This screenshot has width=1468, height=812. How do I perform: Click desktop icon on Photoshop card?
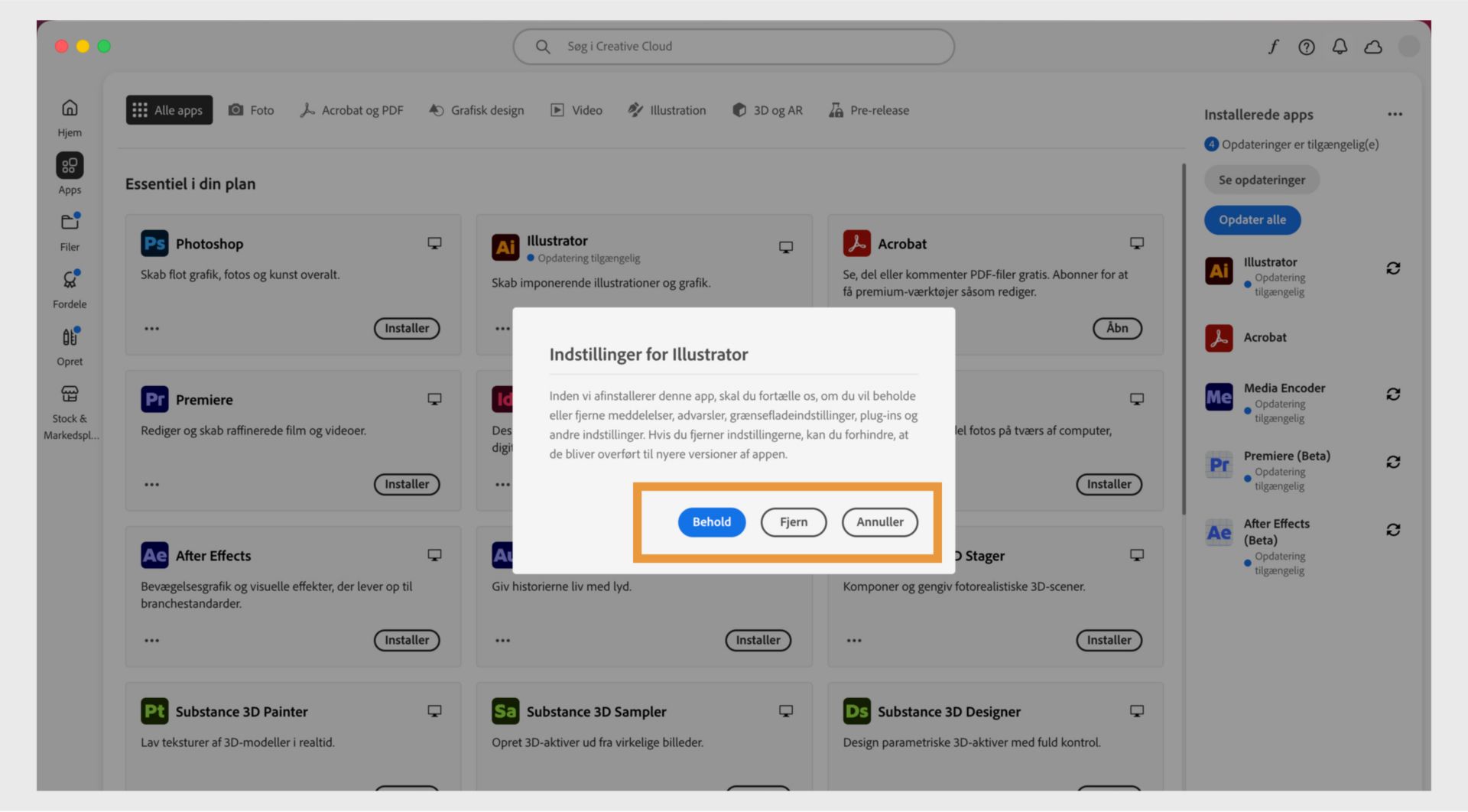434,243
